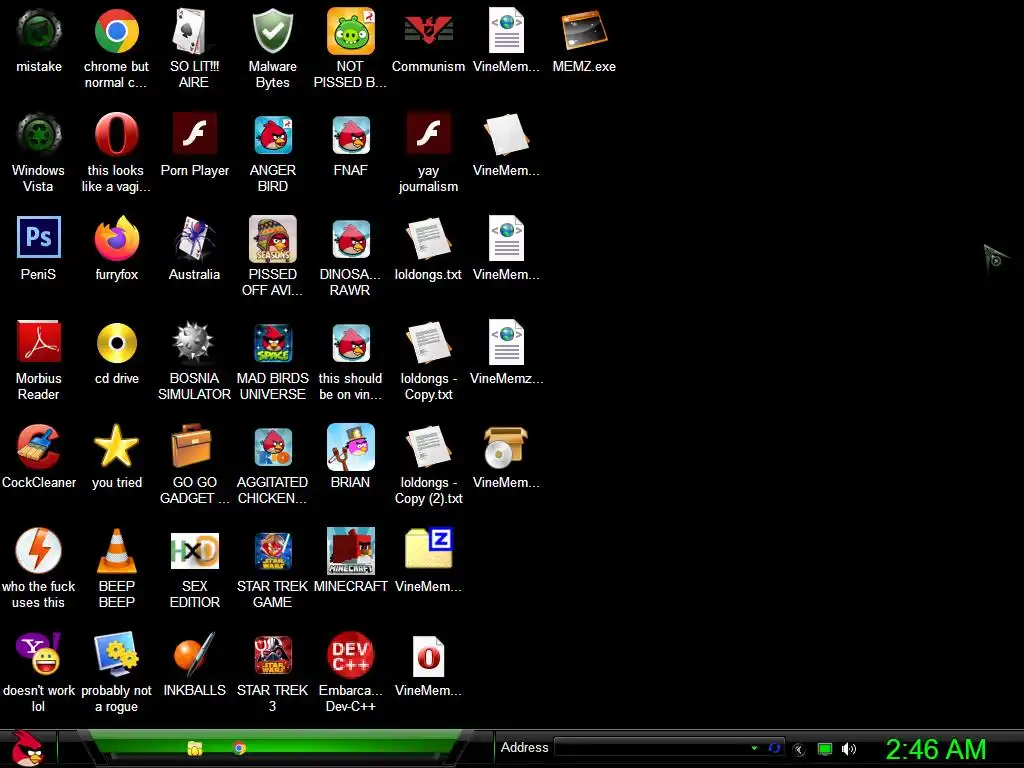
Task: Open the CCleaner brush icon
Action: click(x=39, y=446)
